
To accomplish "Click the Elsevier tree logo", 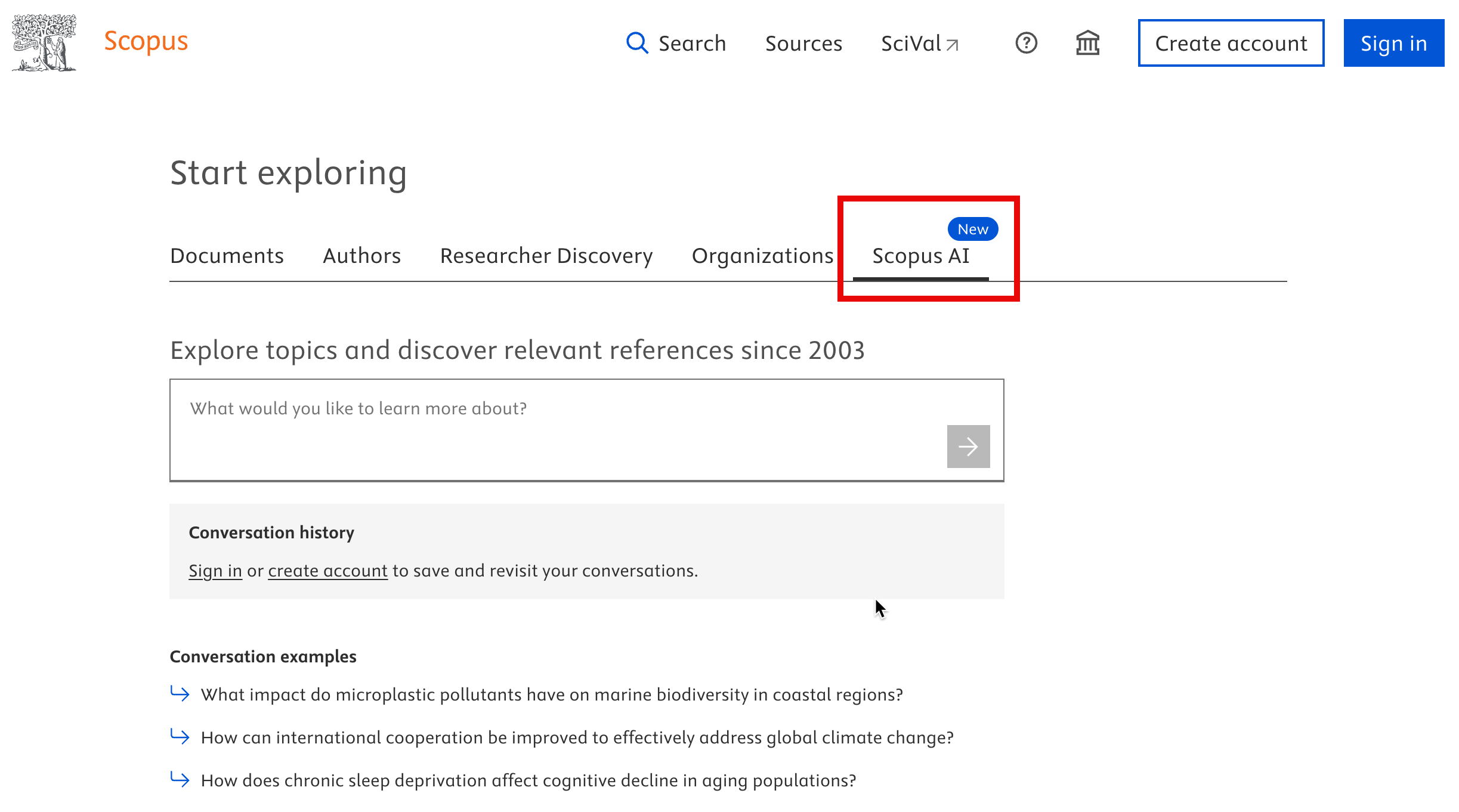I will (x=44, y=43).
